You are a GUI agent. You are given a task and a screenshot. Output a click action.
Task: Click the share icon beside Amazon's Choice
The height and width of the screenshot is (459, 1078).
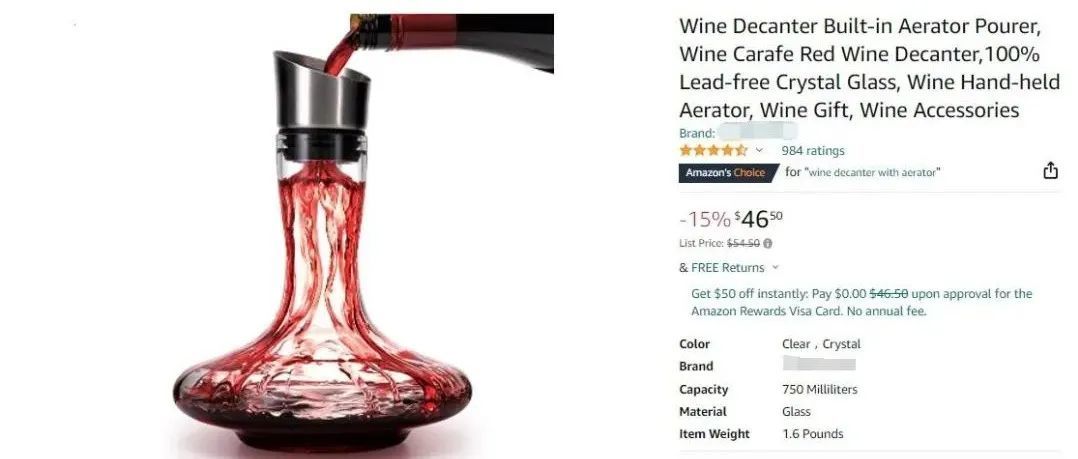(x=1050, y=170)
